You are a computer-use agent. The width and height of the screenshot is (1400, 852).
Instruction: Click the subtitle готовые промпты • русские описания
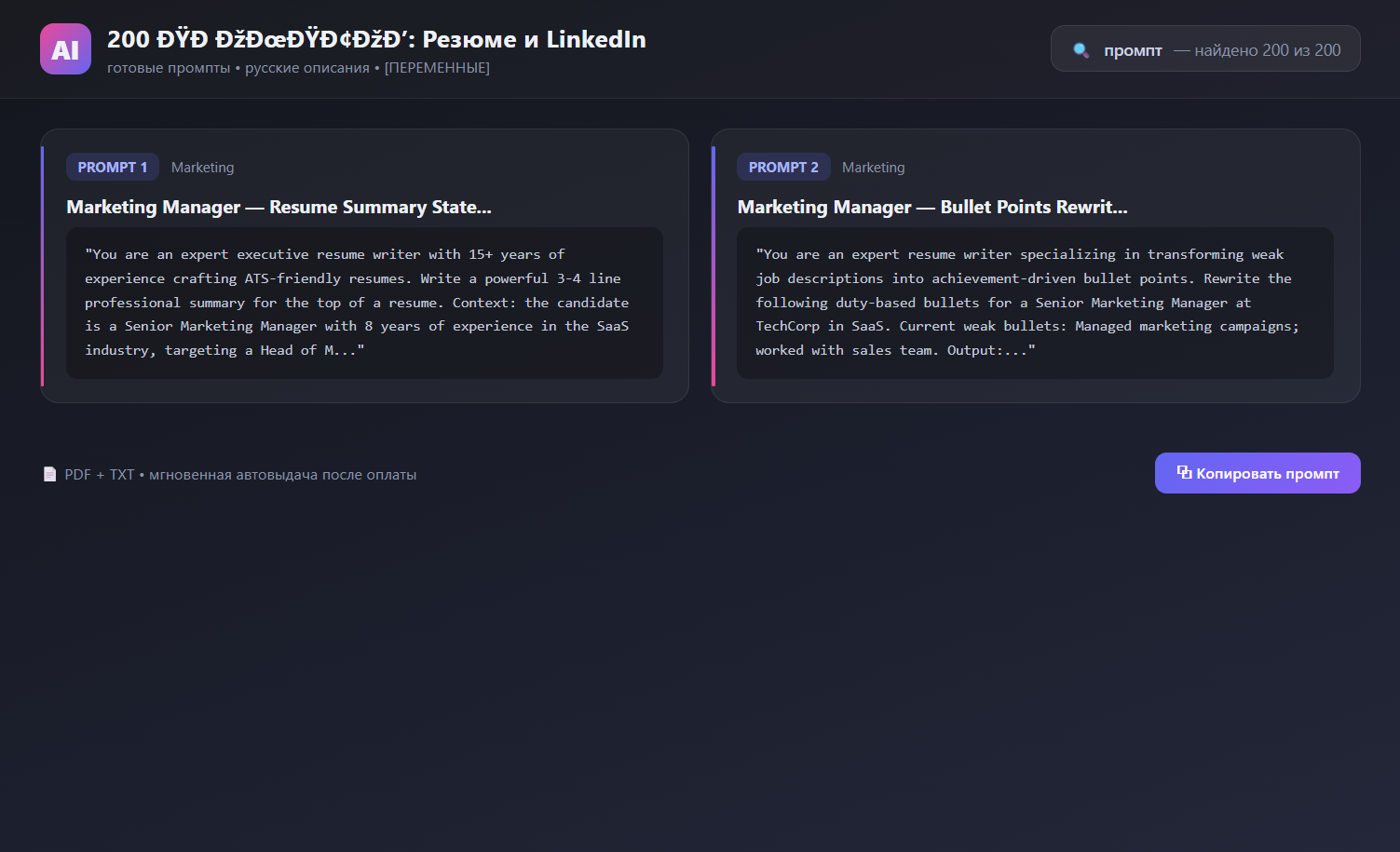click(x=238, y=68)
